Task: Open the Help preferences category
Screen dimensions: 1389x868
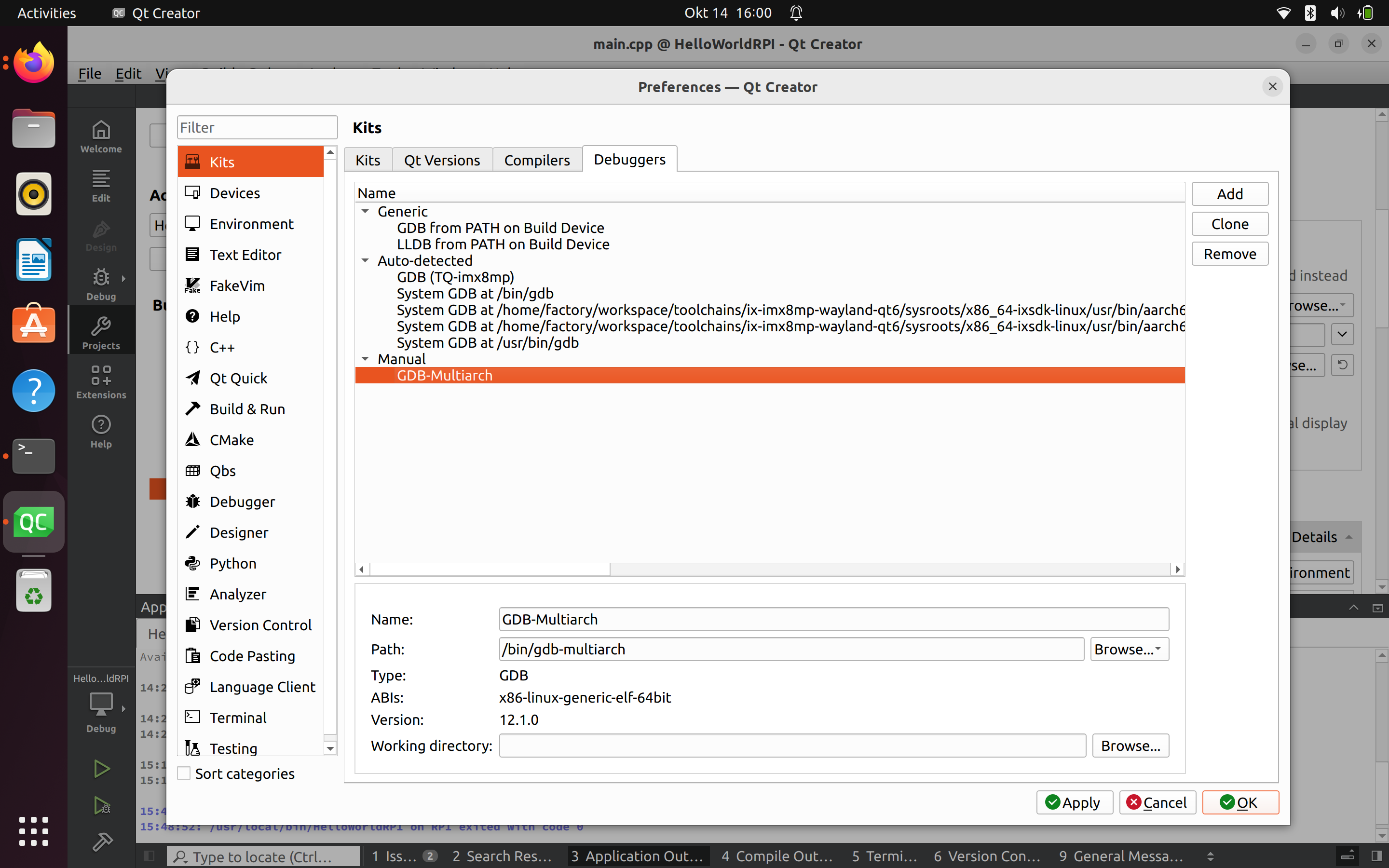Action: pyautogui.click(x=250, y=316)
